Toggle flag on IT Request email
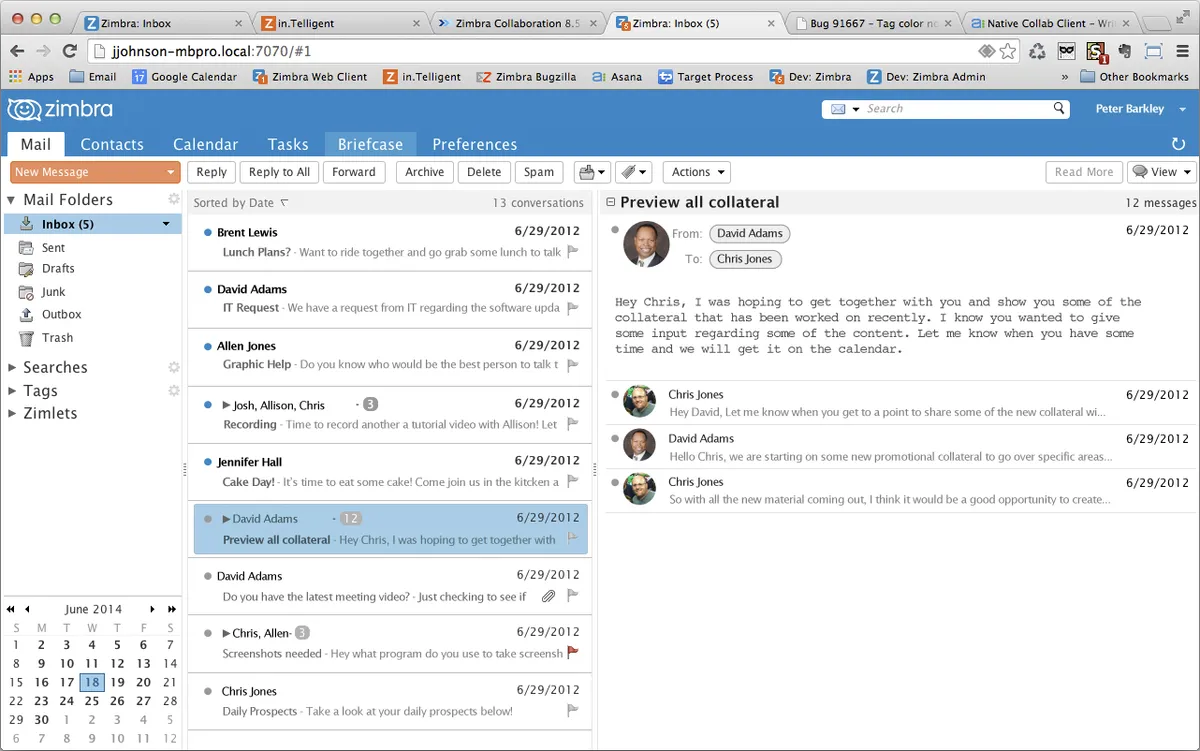This screenshot has width=1200, height=751. click(573, 308)
